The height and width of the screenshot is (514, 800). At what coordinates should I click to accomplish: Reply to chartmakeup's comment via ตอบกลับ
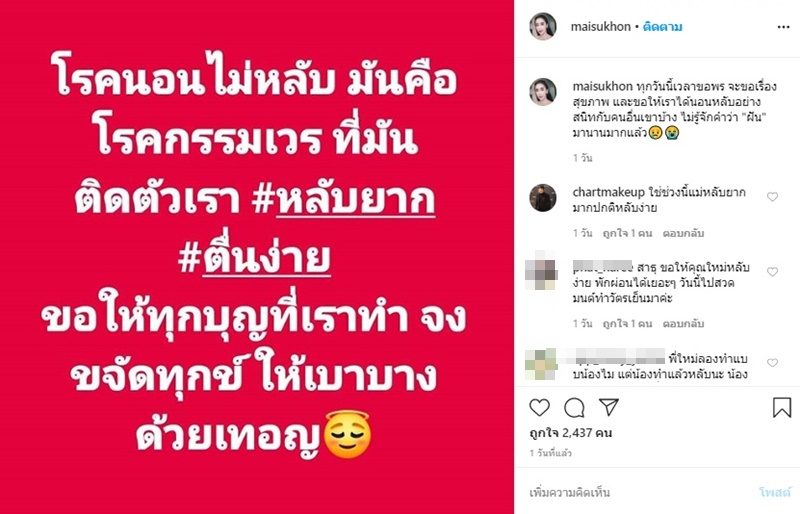pyautogui.click(x=683, y=233)
